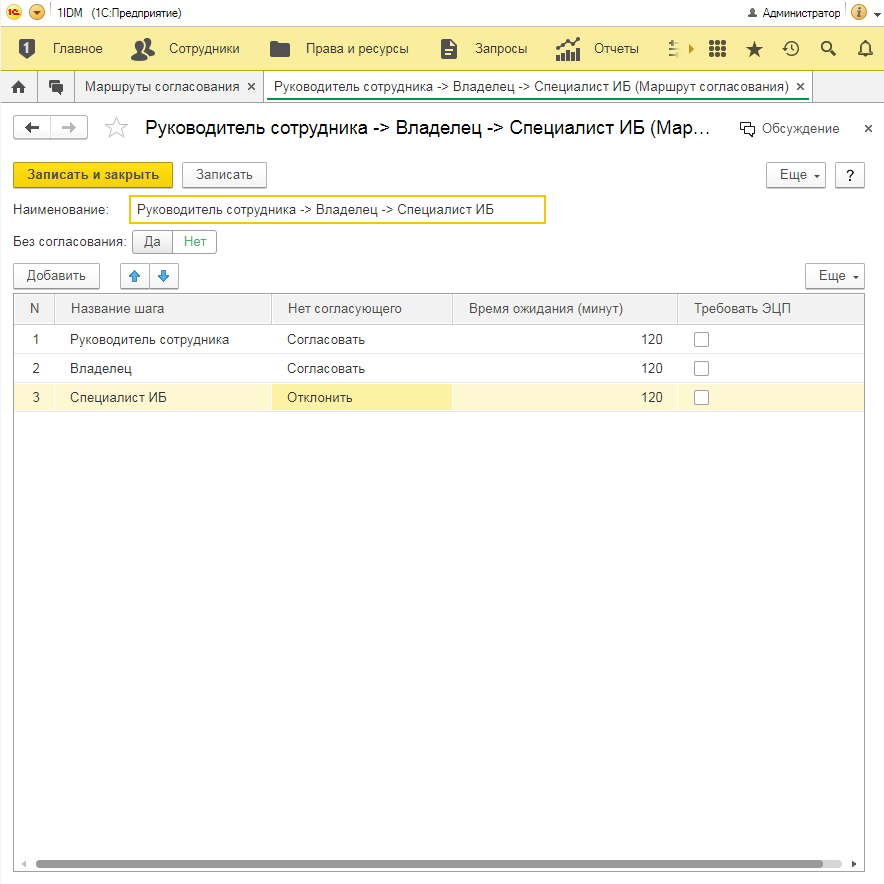884x884 pixels.
Task: Open the functions menu grid icon
Action: point(717,49)
